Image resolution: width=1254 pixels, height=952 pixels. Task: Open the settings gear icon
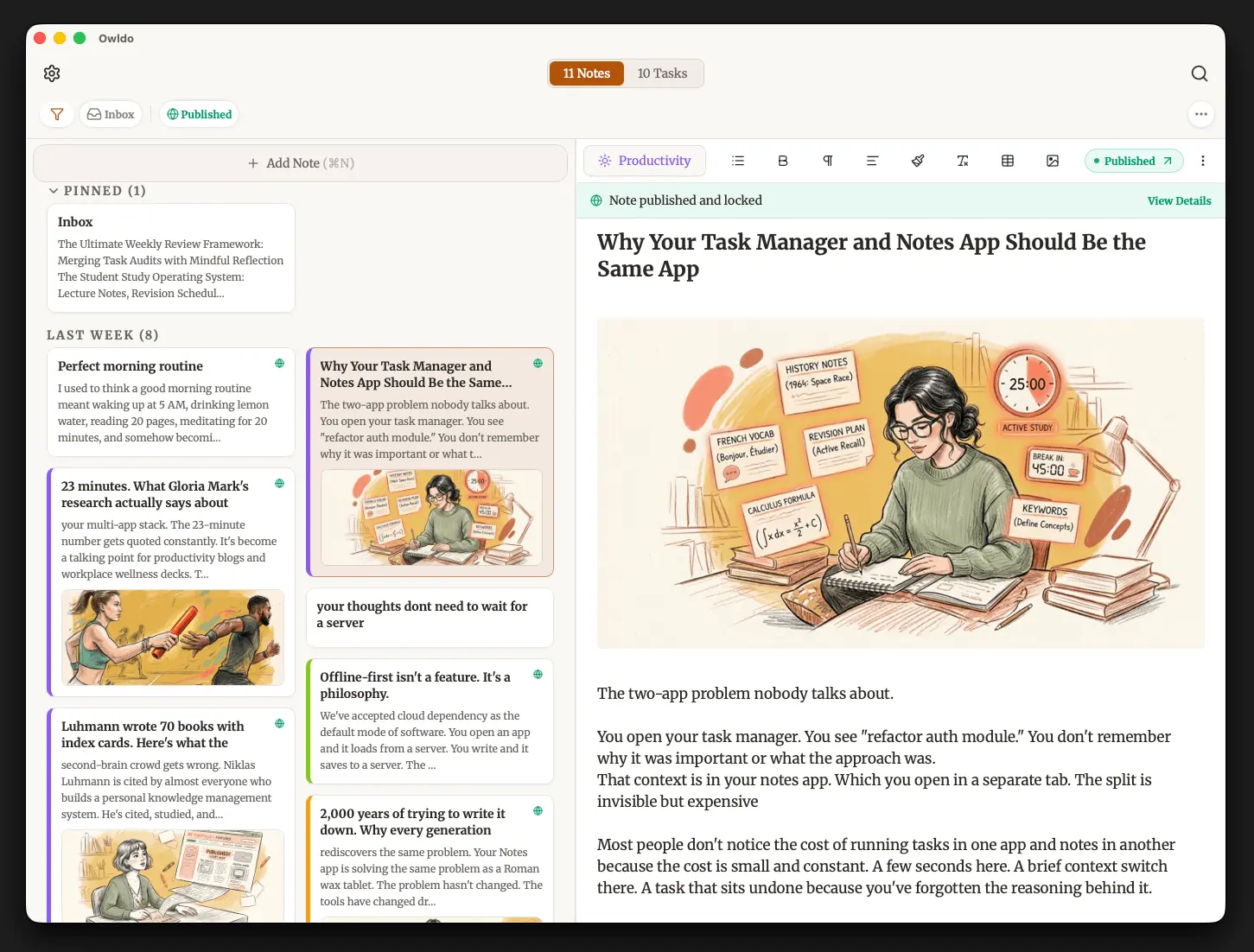coord(52,73)
